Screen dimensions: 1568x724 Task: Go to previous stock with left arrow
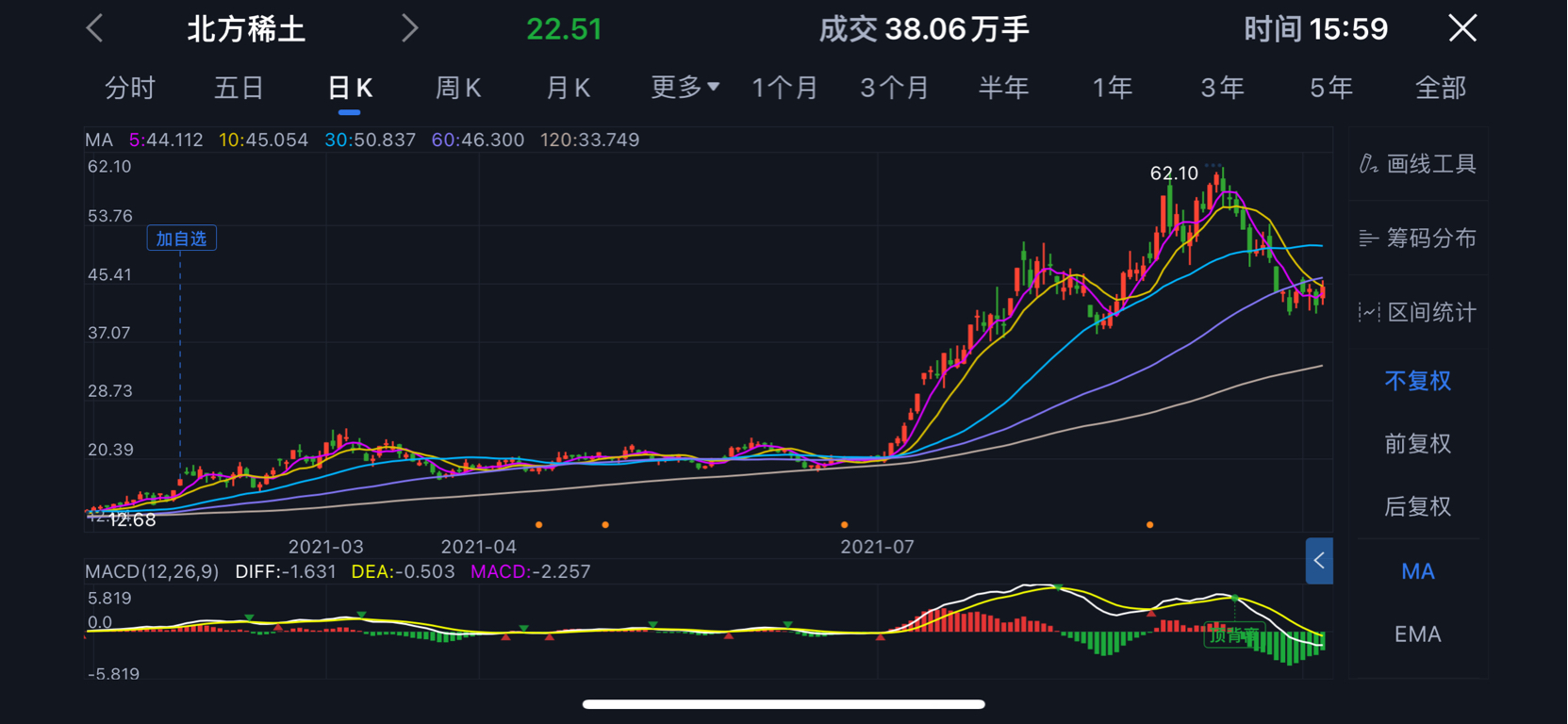(94, 28)
